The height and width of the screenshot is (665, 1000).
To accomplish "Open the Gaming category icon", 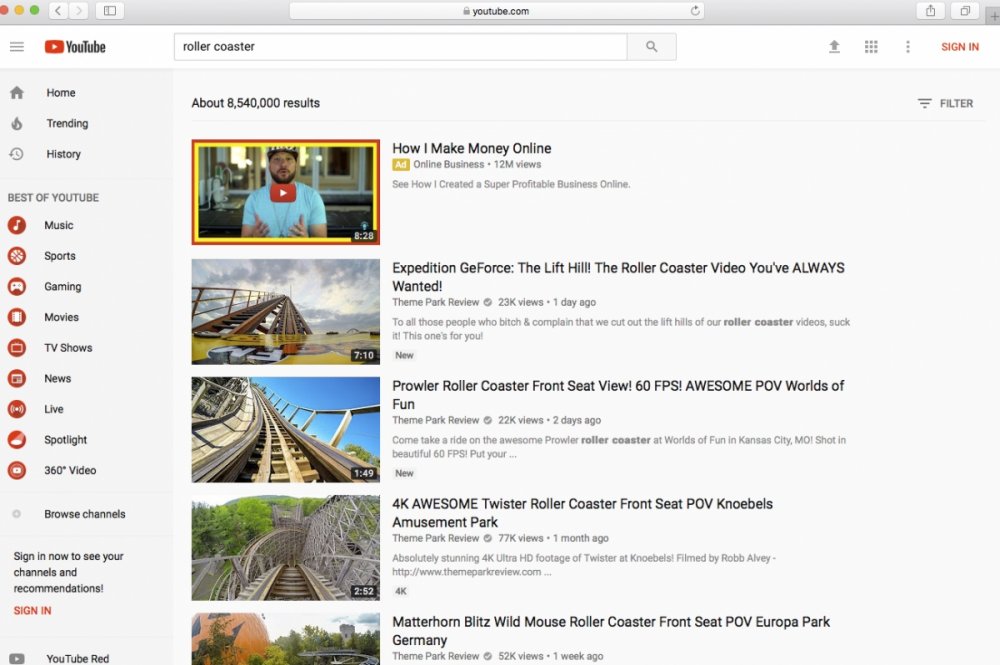I will (x=17, y=287).
